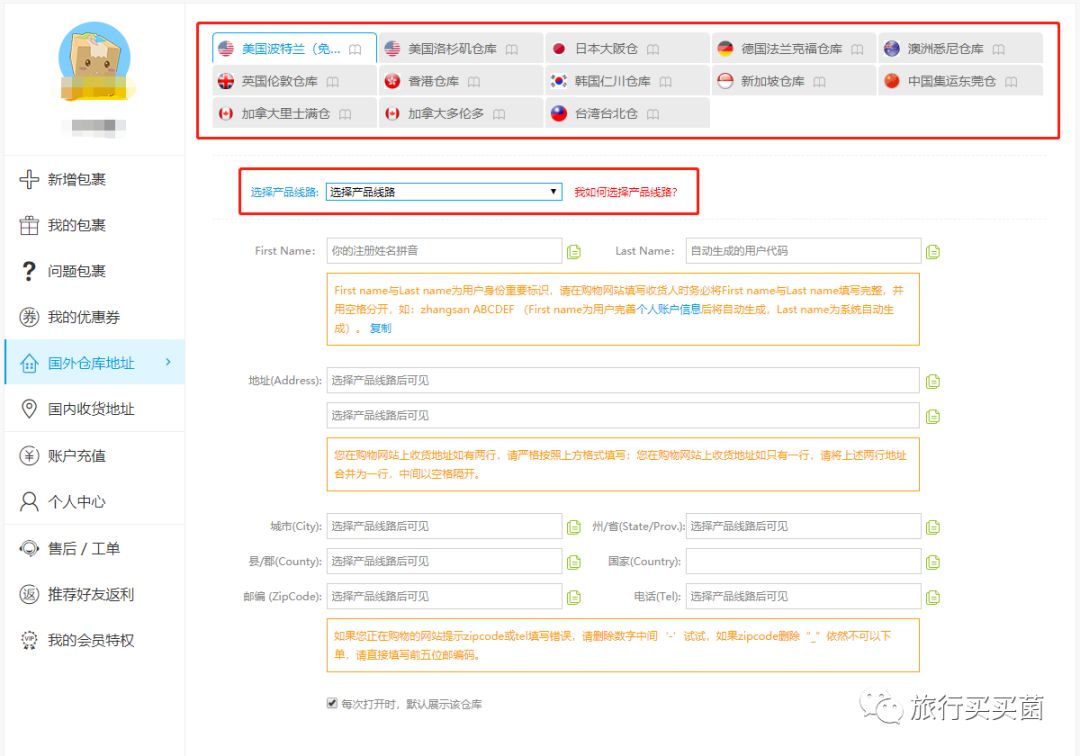Click the copy icon beside the ZipCode field

[x=574, y=595]
